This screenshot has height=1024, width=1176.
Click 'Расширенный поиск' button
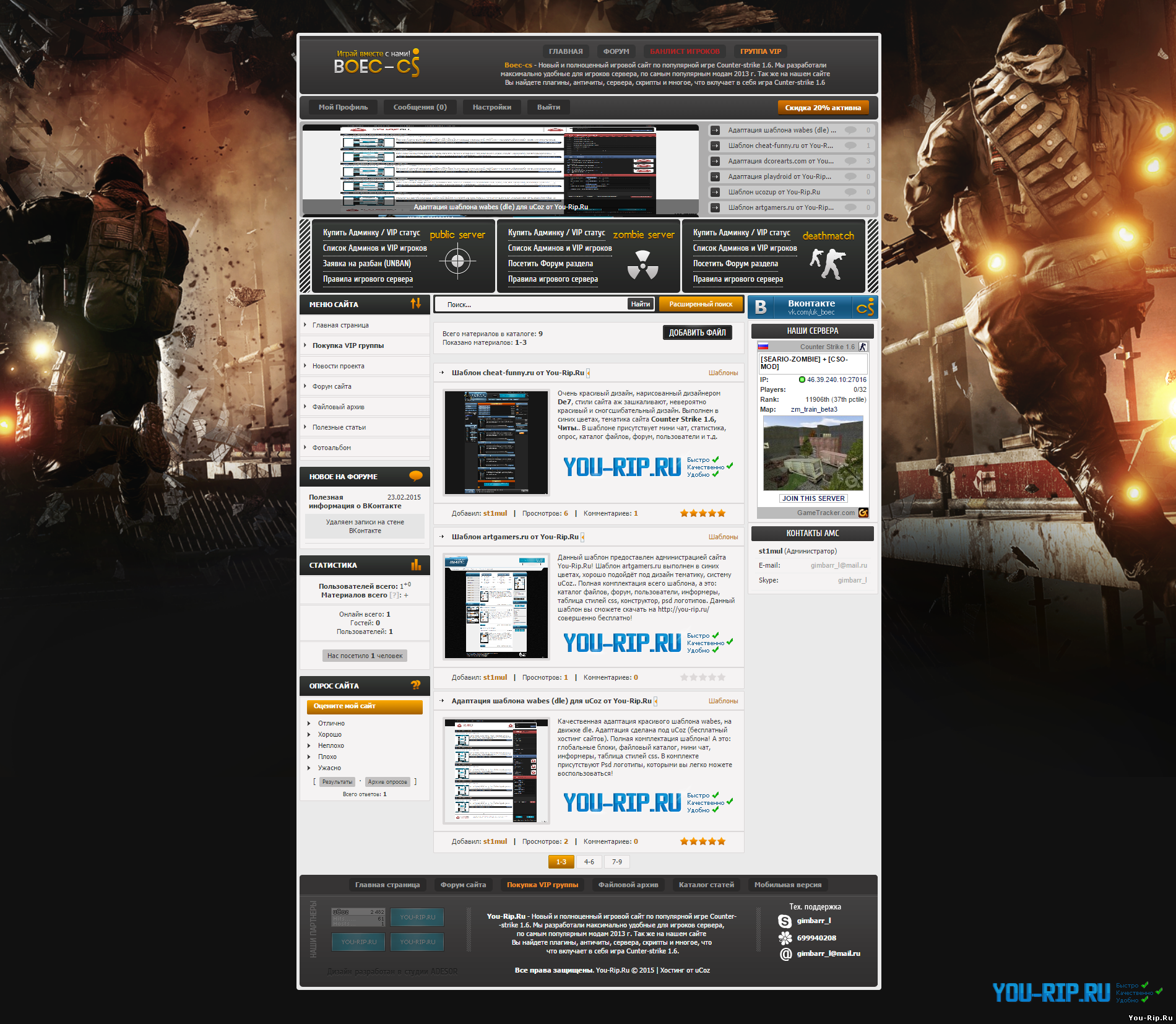(701, 304)
